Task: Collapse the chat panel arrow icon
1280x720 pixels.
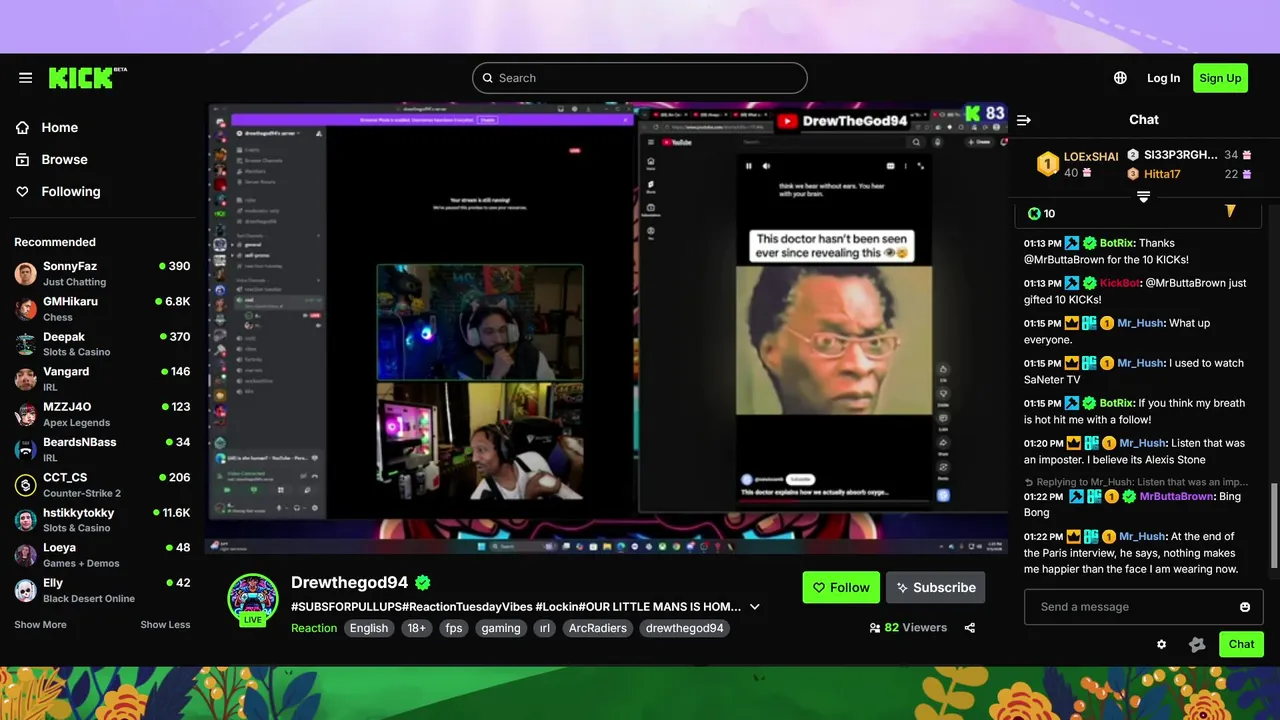Action: pyautogui.click(x=1024, y=120)
